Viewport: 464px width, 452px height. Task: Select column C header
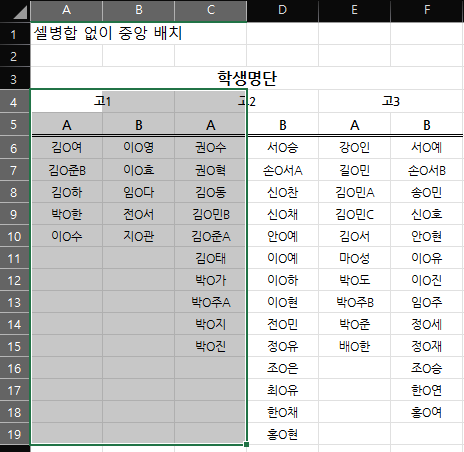click(210, 11)
